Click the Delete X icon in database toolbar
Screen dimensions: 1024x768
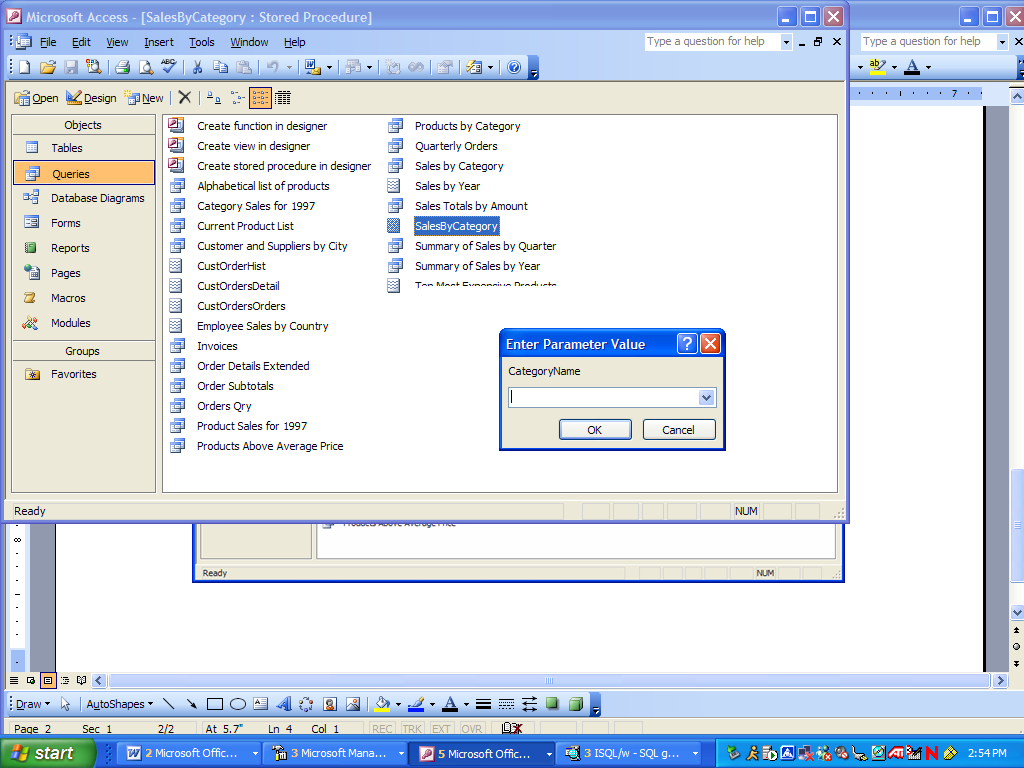(x=184, y=97)
